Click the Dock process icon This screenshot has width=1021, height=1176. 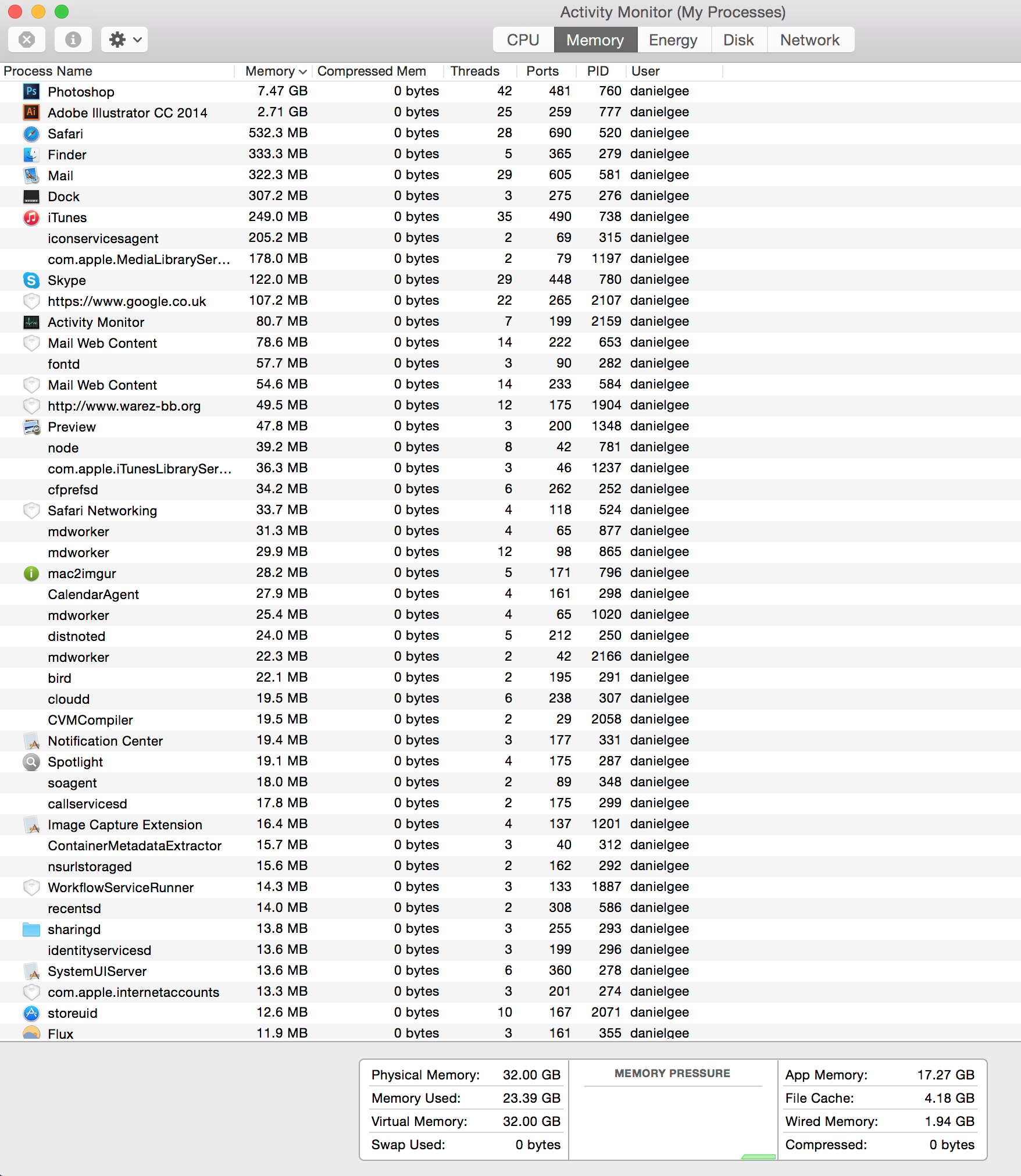(x=31, y=196)
